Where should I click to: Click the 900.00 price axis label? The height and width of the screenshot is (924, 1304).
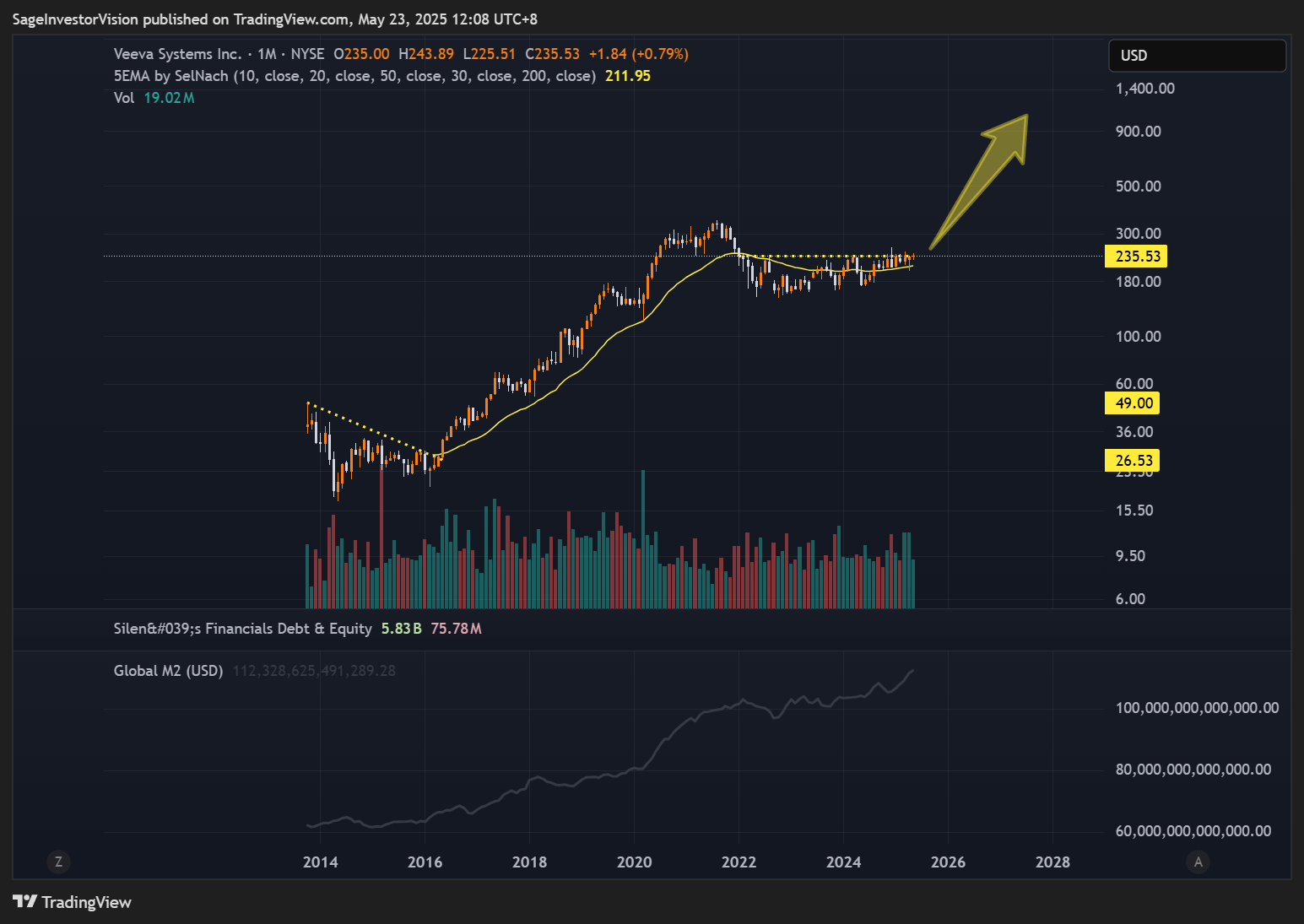point(1139,132)
